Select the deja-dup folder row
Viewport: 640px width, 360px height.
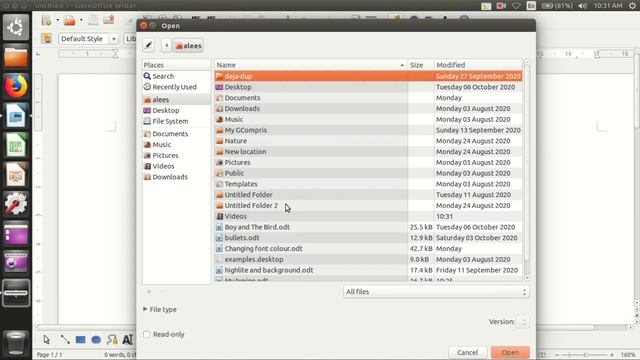tap(368, 76)
